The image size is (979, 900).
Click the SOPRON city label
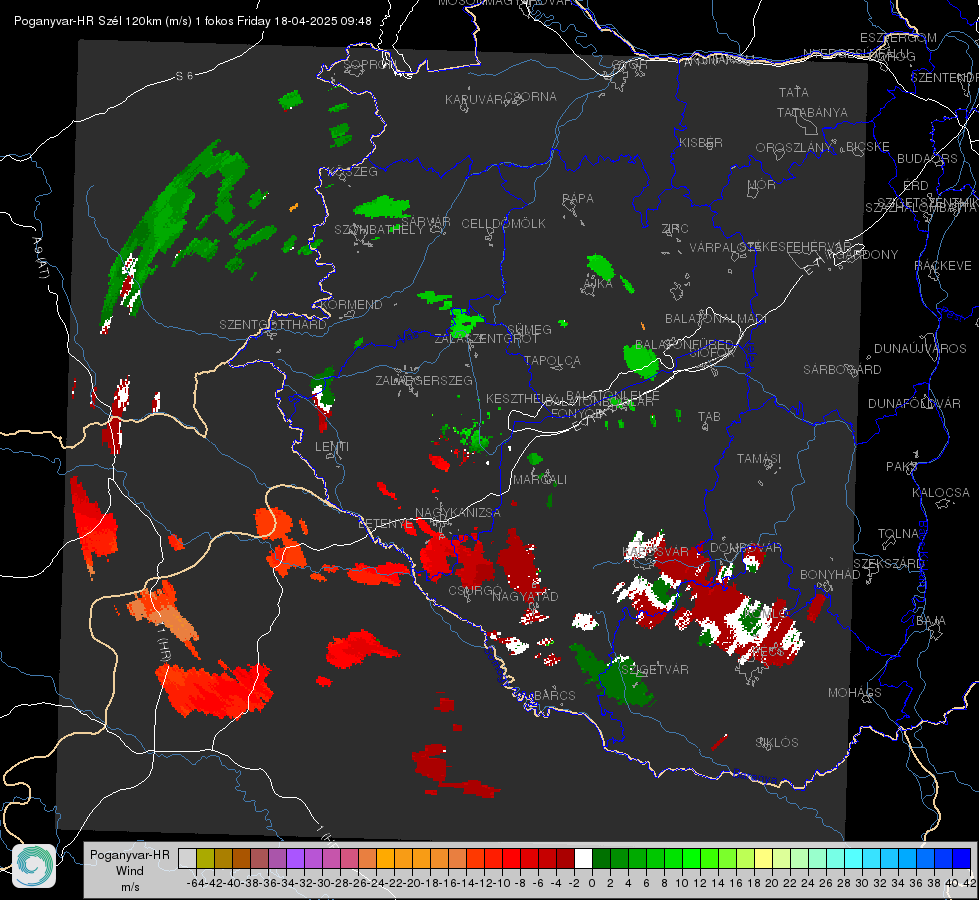369,64
